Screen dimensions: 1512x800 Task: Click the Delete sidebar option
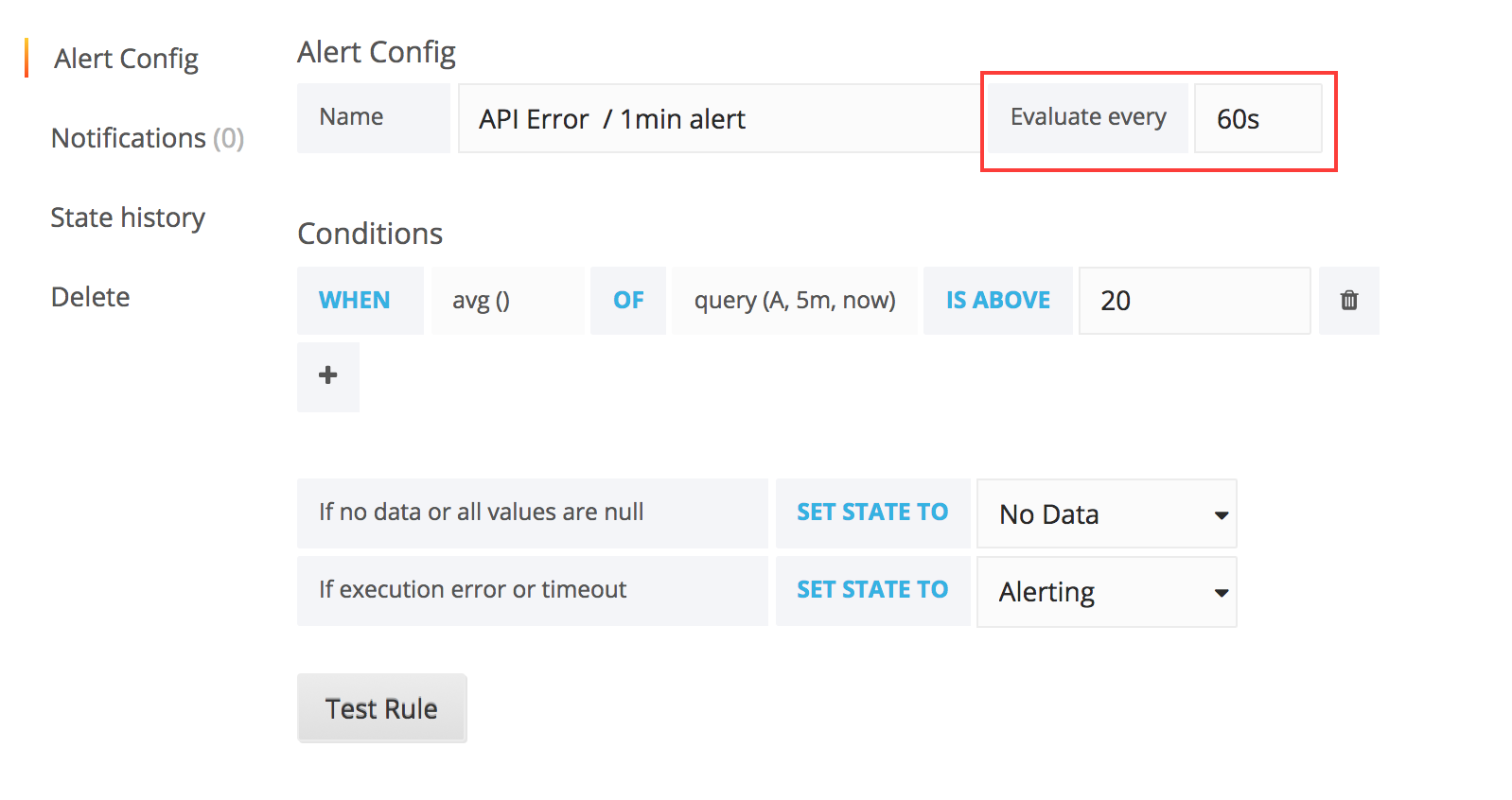tap(90, 296)
